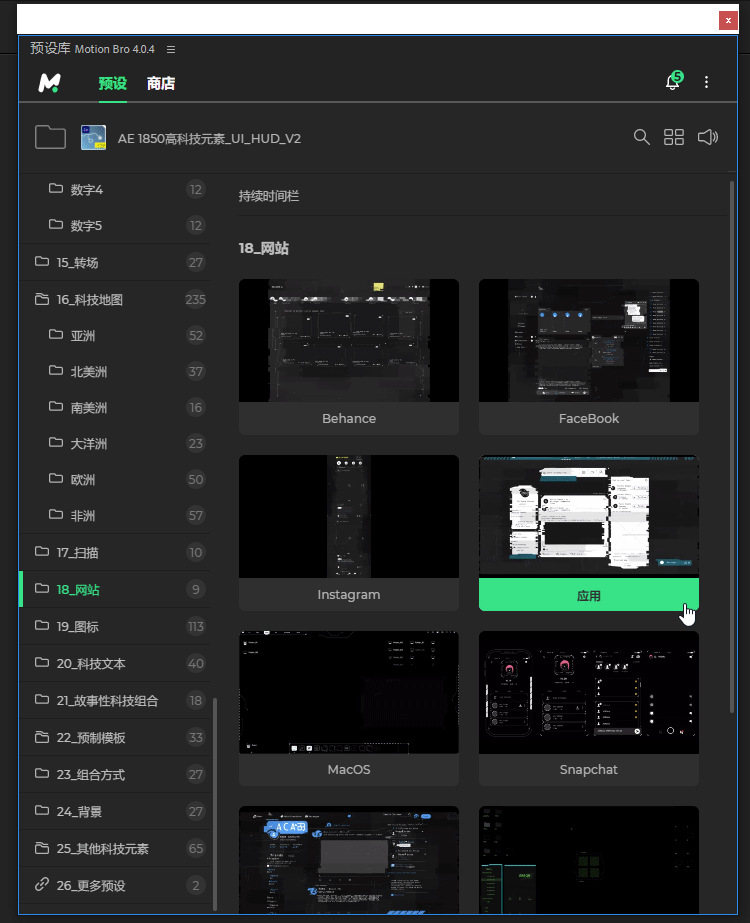This screenshot has height=923, width=750.
Task: Open the 南美洲 subfolder
Action: [115, 407]
